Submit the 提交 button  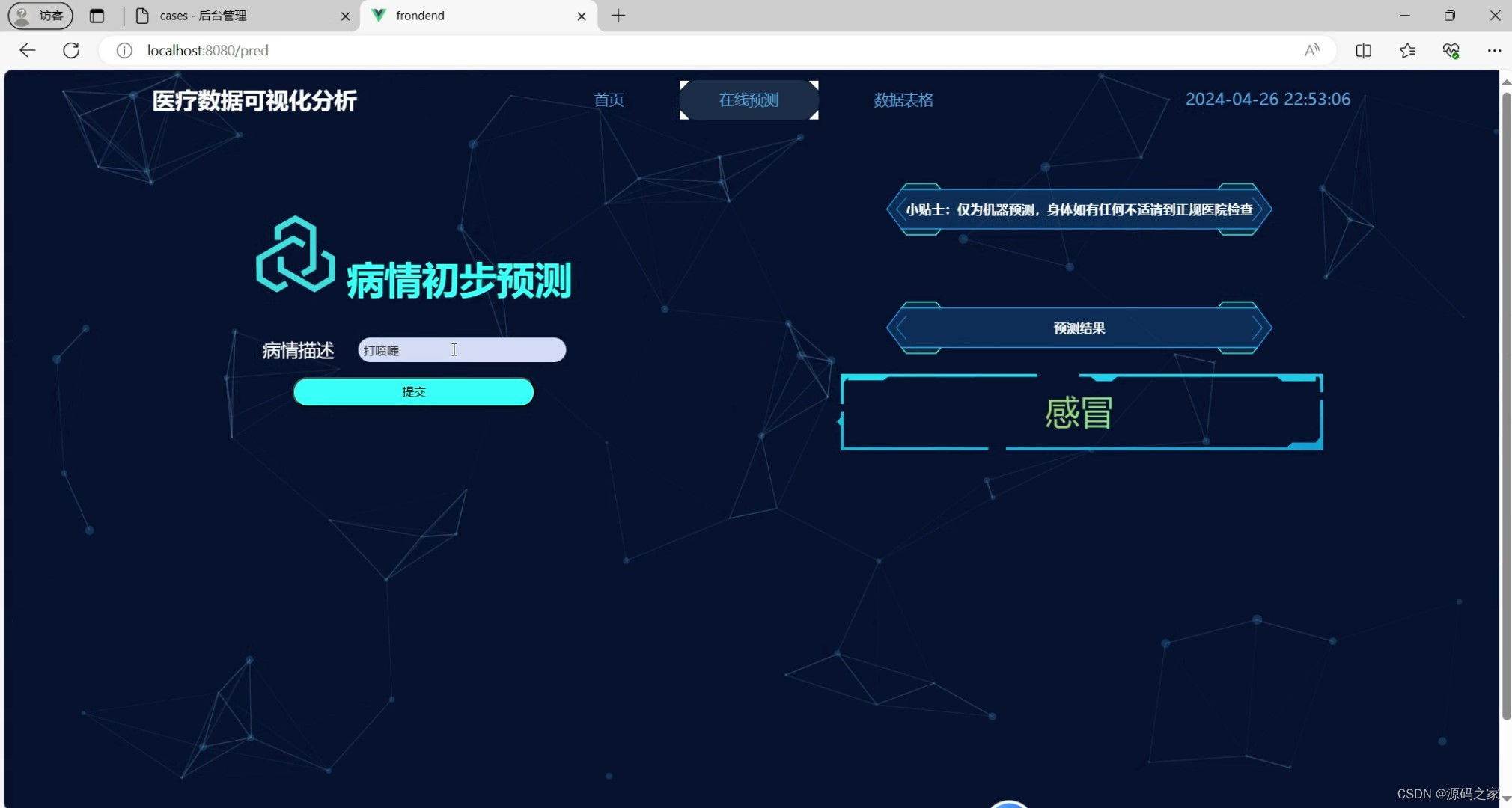point(412,391)
